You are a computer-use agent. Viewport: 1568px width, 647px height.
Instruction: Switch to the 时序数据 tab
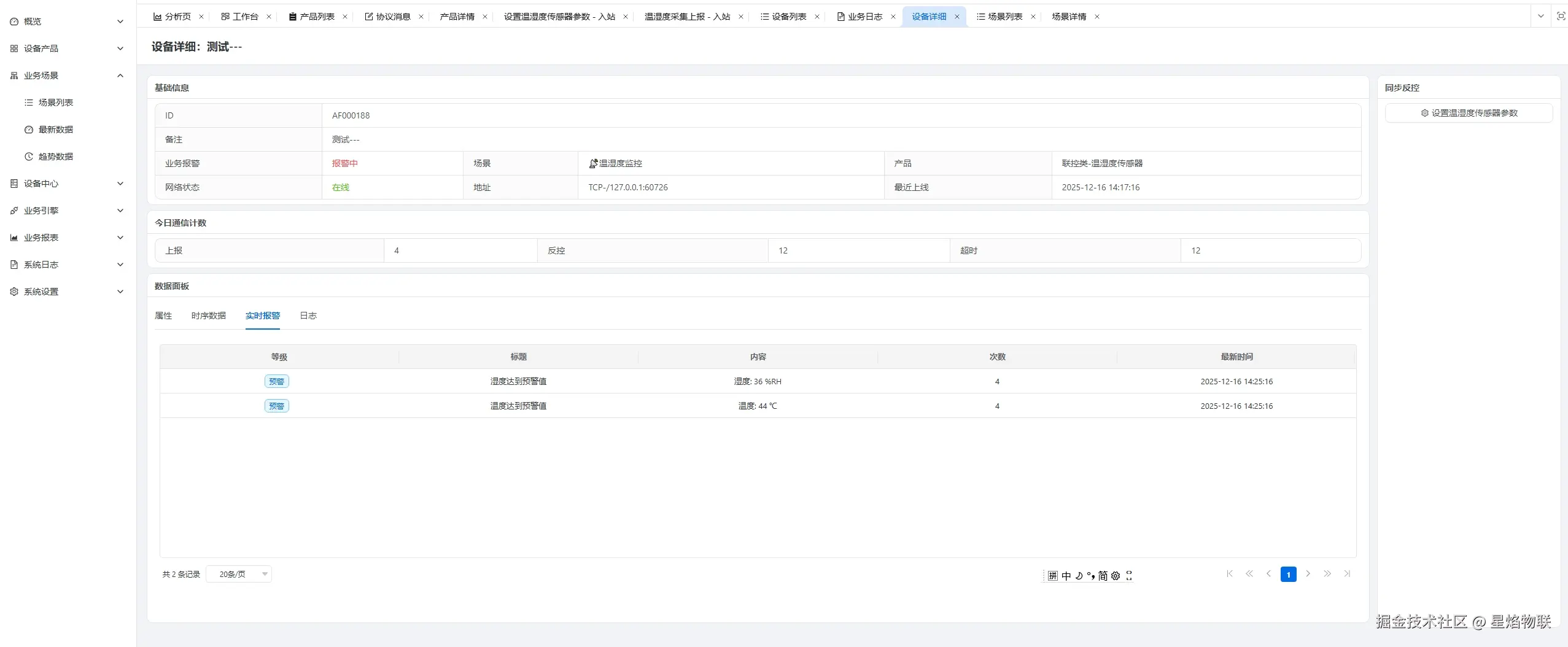coord(209,316)
